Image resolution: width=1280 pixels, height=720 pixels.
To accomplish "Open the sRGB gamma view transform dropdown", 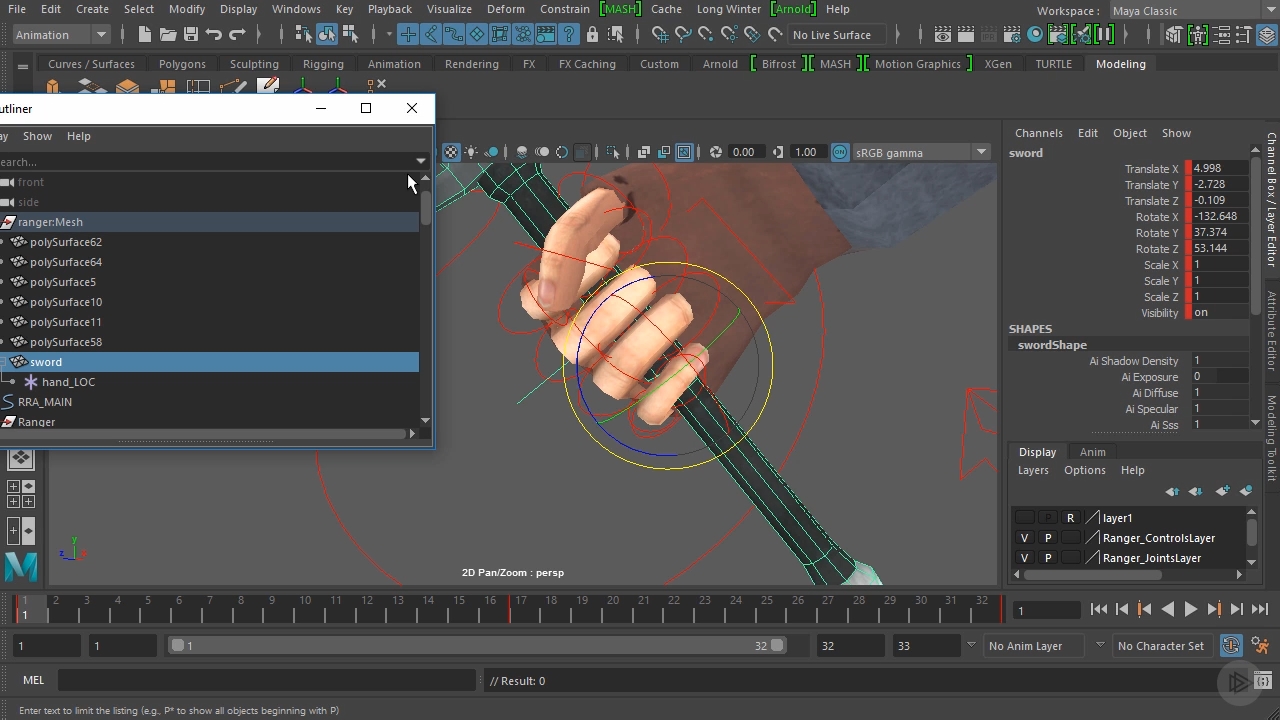I will 981,152.
